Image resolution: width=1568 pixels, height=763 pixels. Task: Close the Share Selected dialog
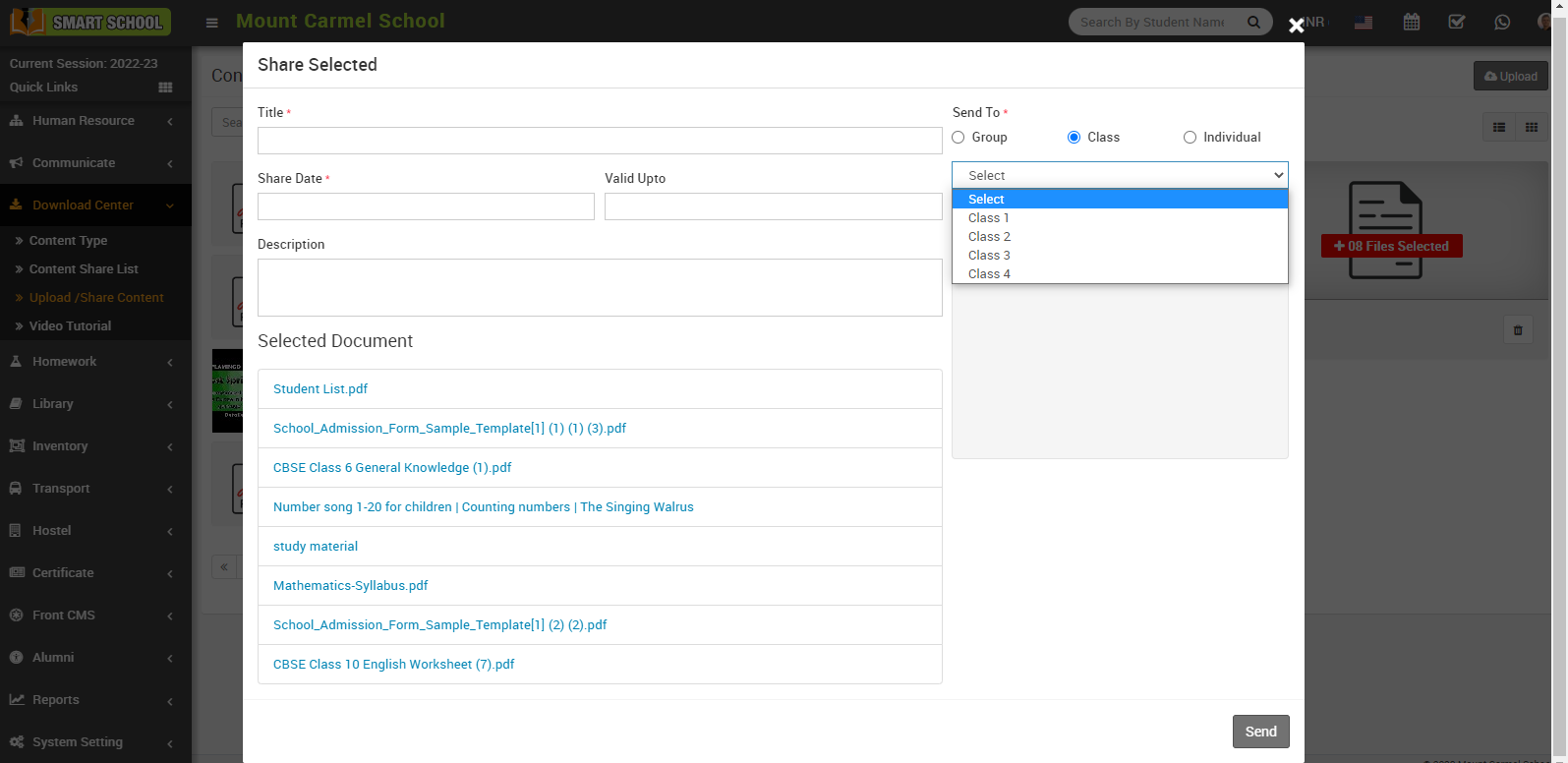pos(1296,26)
